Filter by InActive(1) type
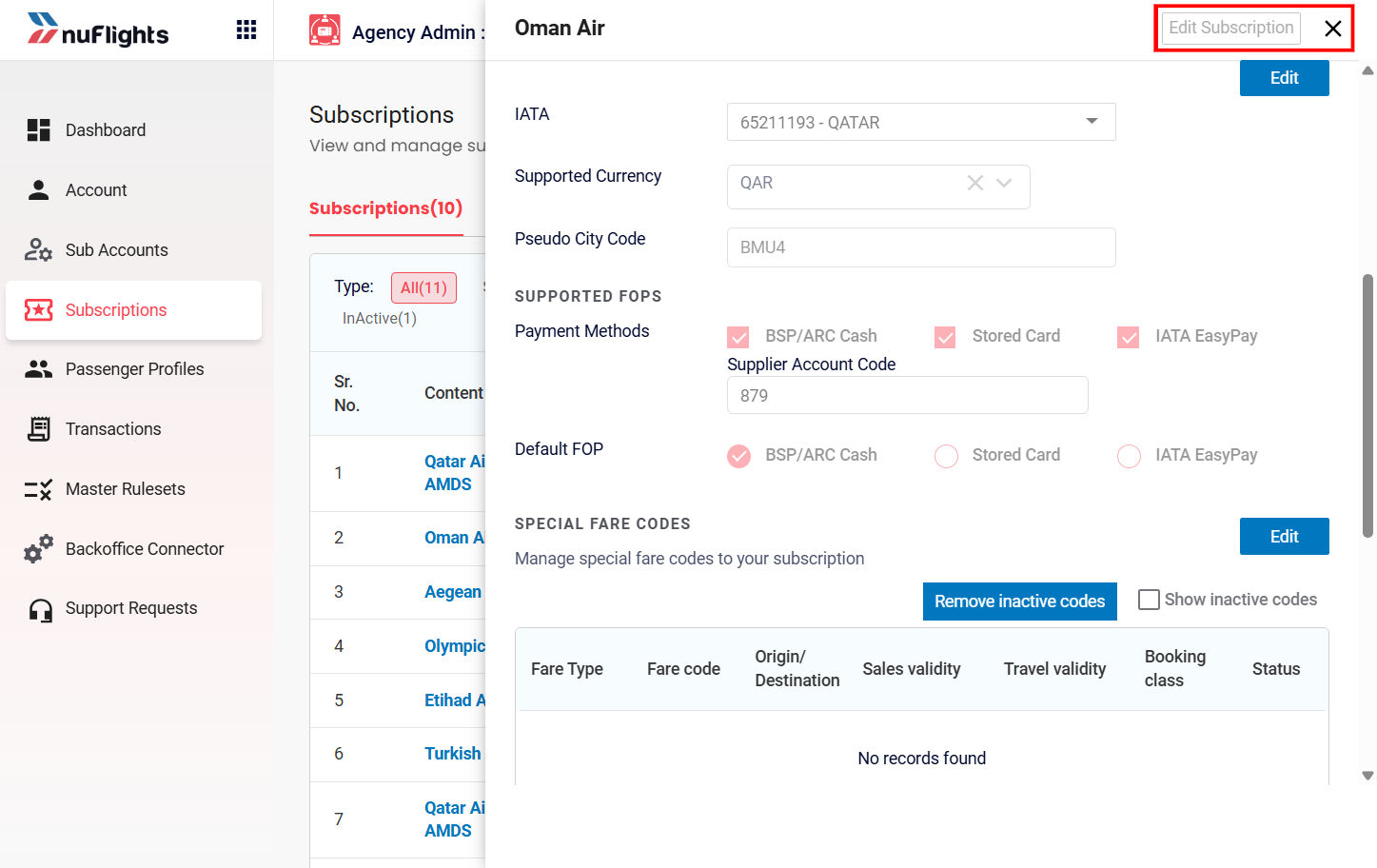Viewport: 1377px width, 868px height. [x=380, y=318]
